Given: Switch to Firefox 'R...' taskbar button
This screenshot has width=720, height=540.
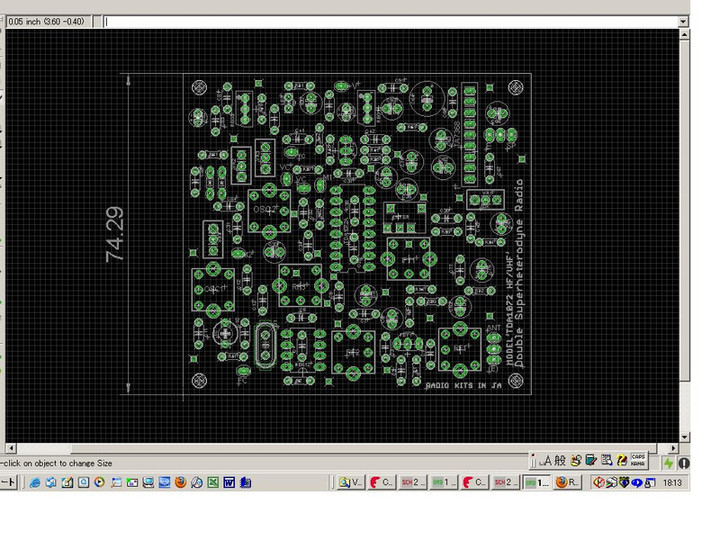Looking at the screenshot, I should 567,482.
